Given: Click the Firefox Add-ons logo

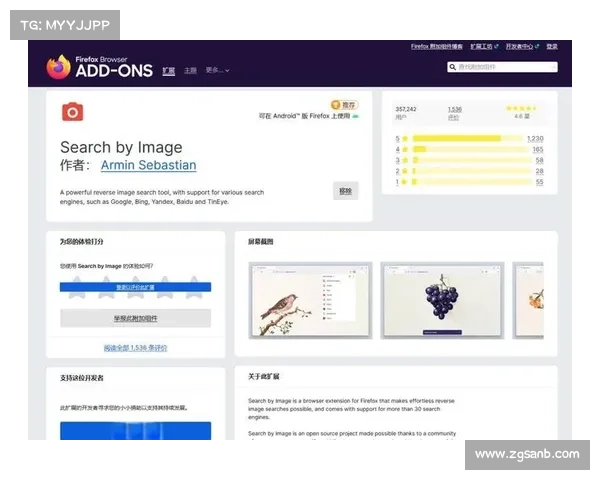Looking at the screenshot, I should click(x=99, y=67).
